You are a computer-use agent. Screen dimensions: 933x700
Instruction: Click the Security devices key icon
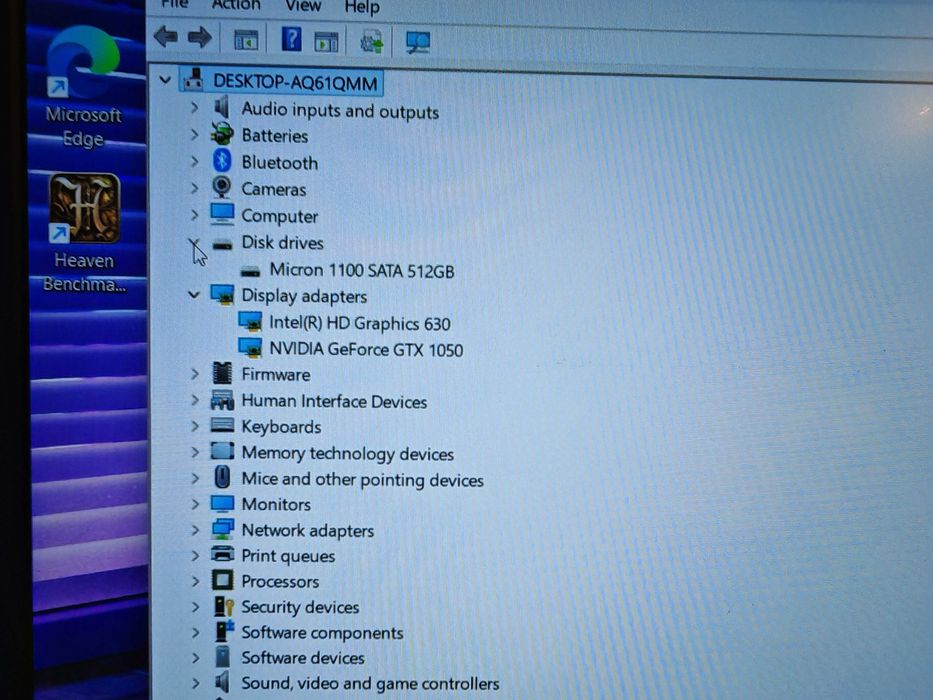(x=224, y=607)
